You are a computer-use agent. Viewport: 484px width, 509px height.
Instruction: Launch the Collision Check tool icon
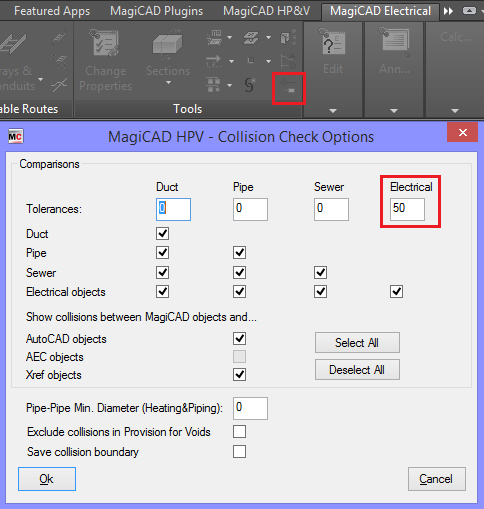[288, 87]
